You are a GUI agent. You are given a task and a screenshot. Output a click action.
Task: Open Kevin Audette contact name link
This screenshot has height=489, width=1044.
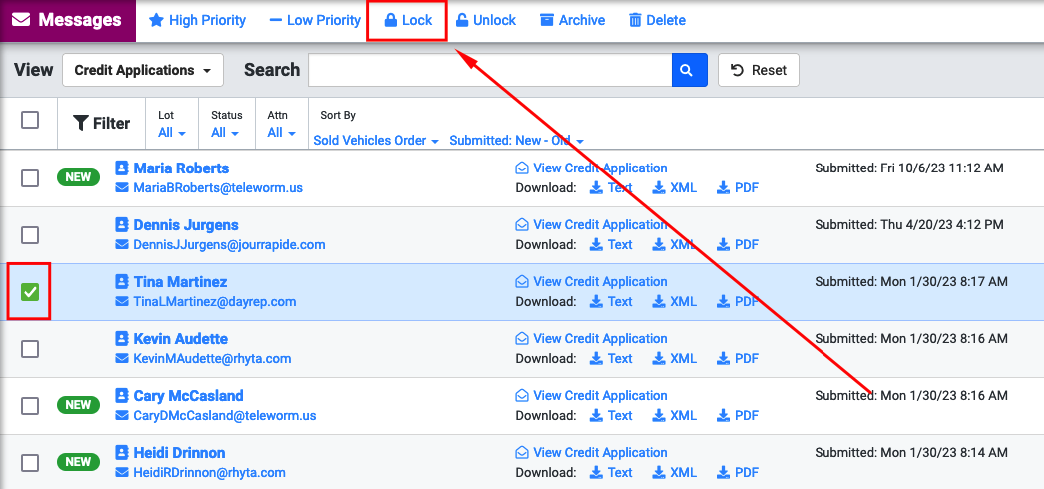180,338
